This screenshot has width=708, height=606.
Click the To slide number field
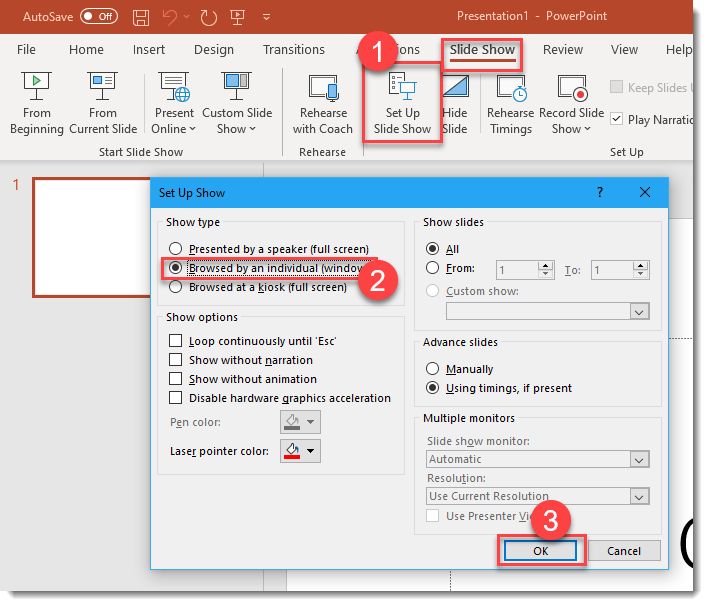[x=612, y=270]
